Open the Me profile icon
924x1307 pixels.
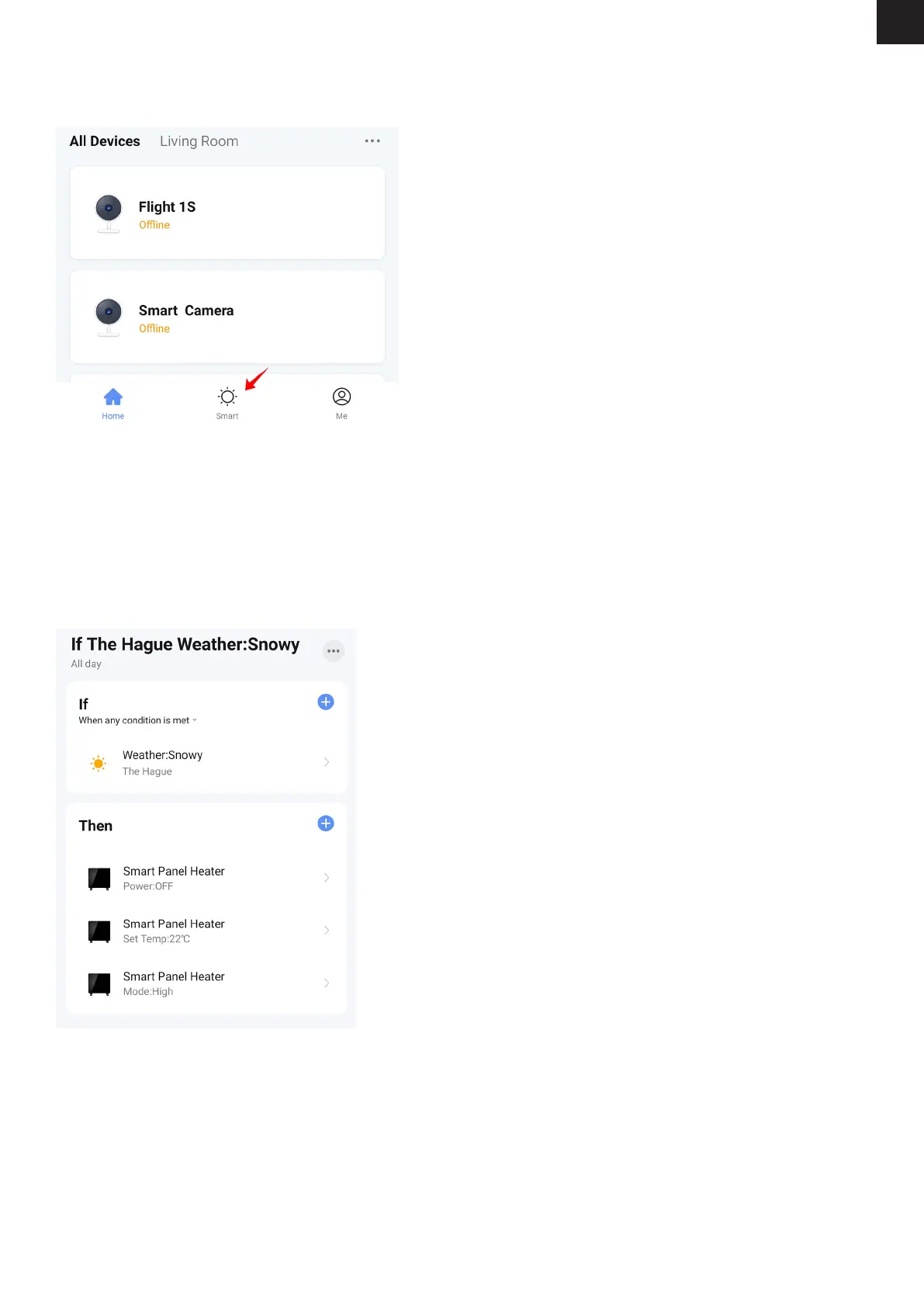pos(341,397)
